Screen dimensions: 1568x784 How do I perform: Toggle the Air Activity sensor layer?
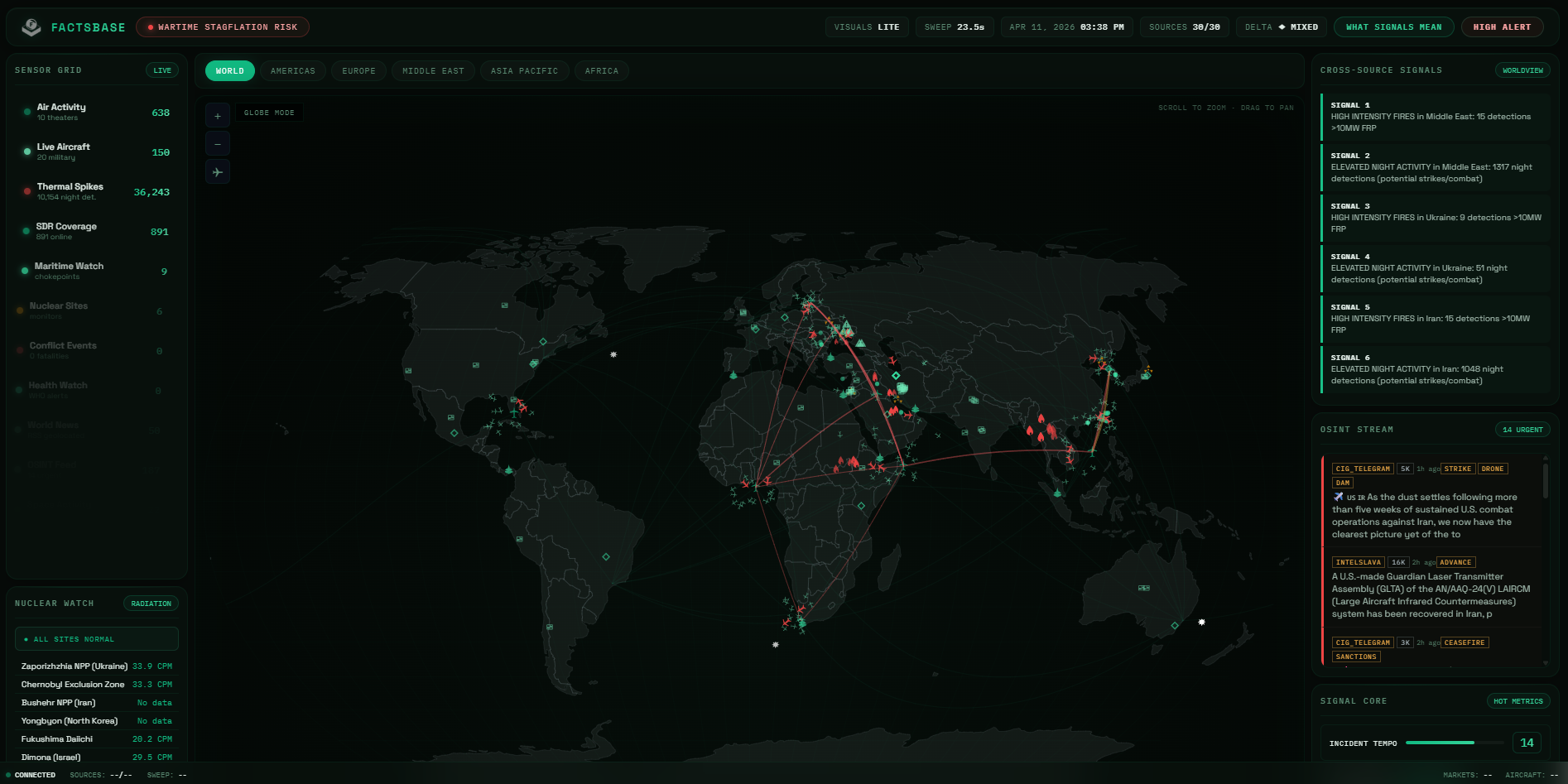pos(96,112)
